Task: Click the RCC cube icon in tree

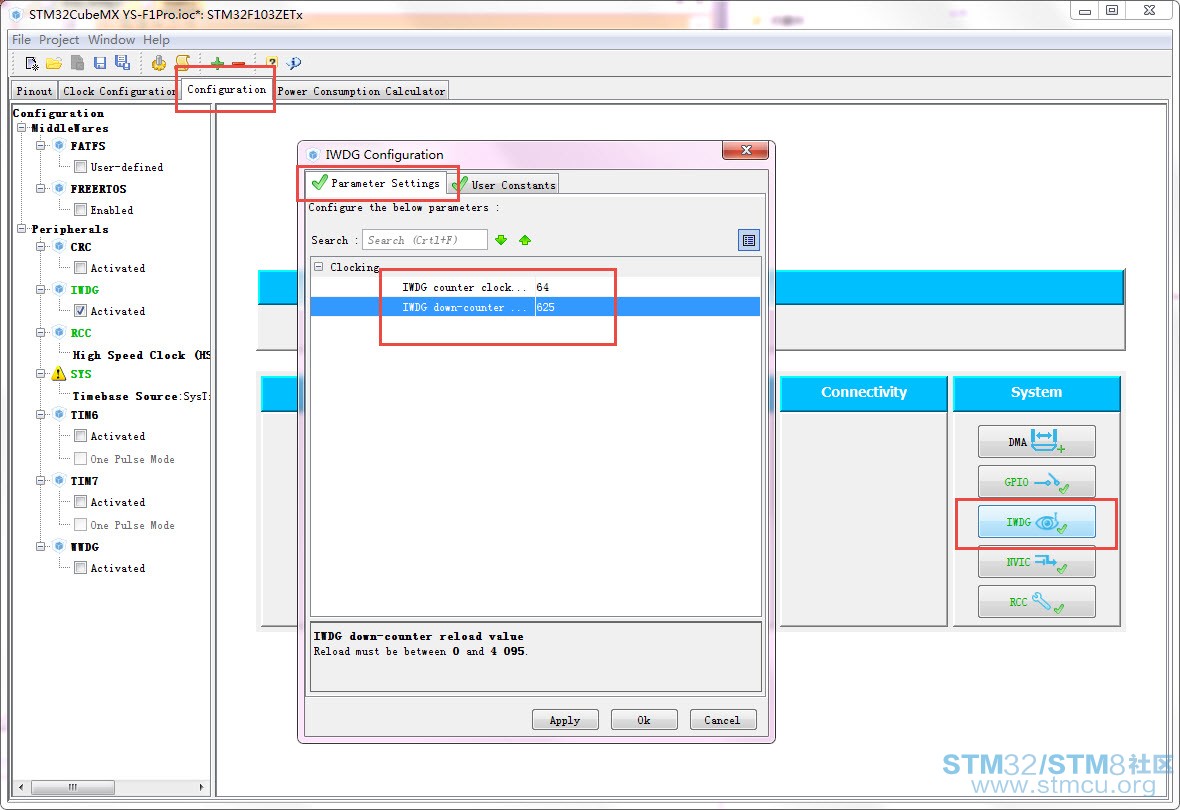Action: click(x=59, y=332)
